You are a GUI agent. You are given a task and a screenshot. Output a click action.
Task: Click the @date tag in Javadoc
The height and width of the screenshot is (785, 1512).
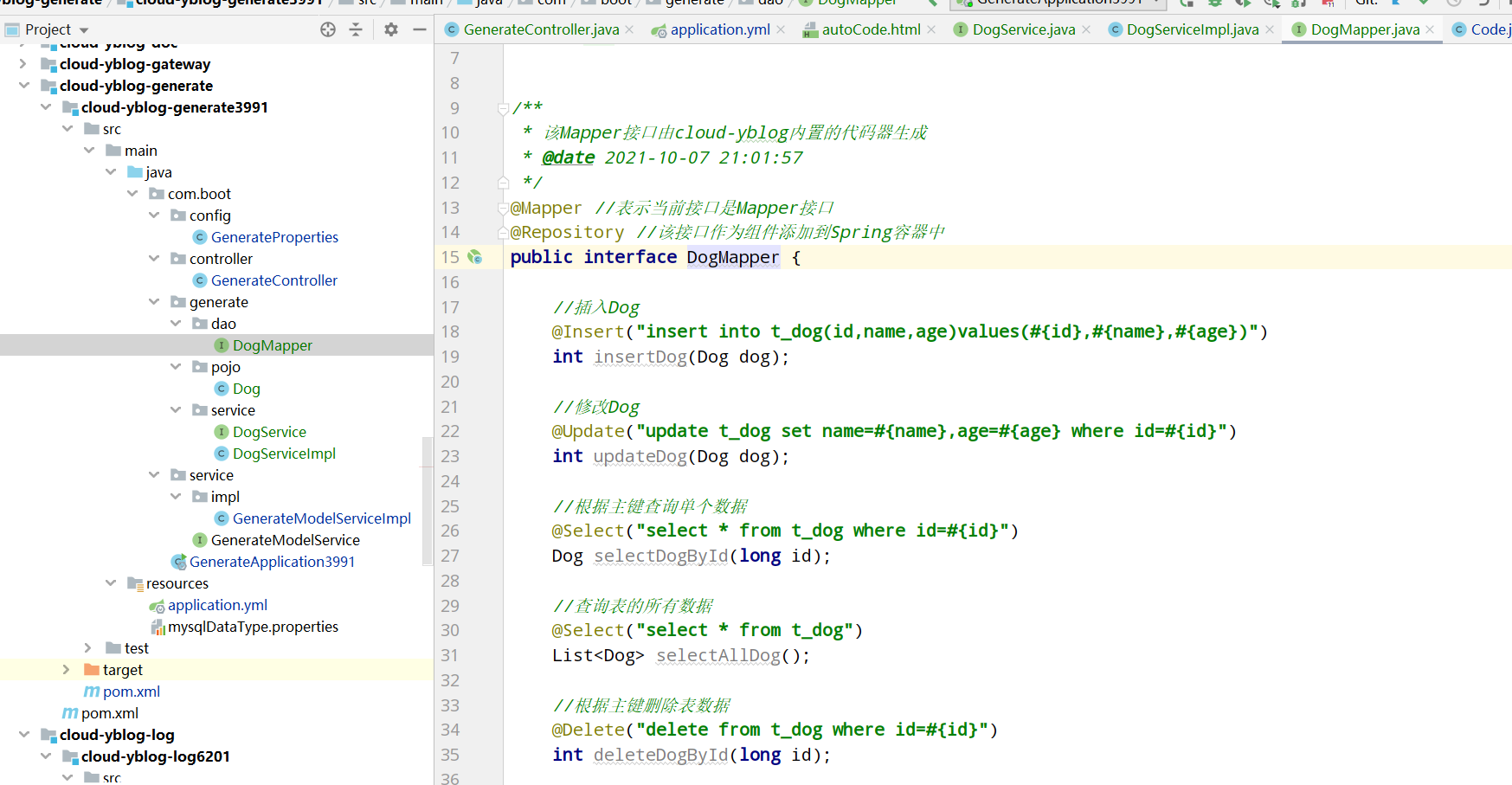[x=568, y=158]
